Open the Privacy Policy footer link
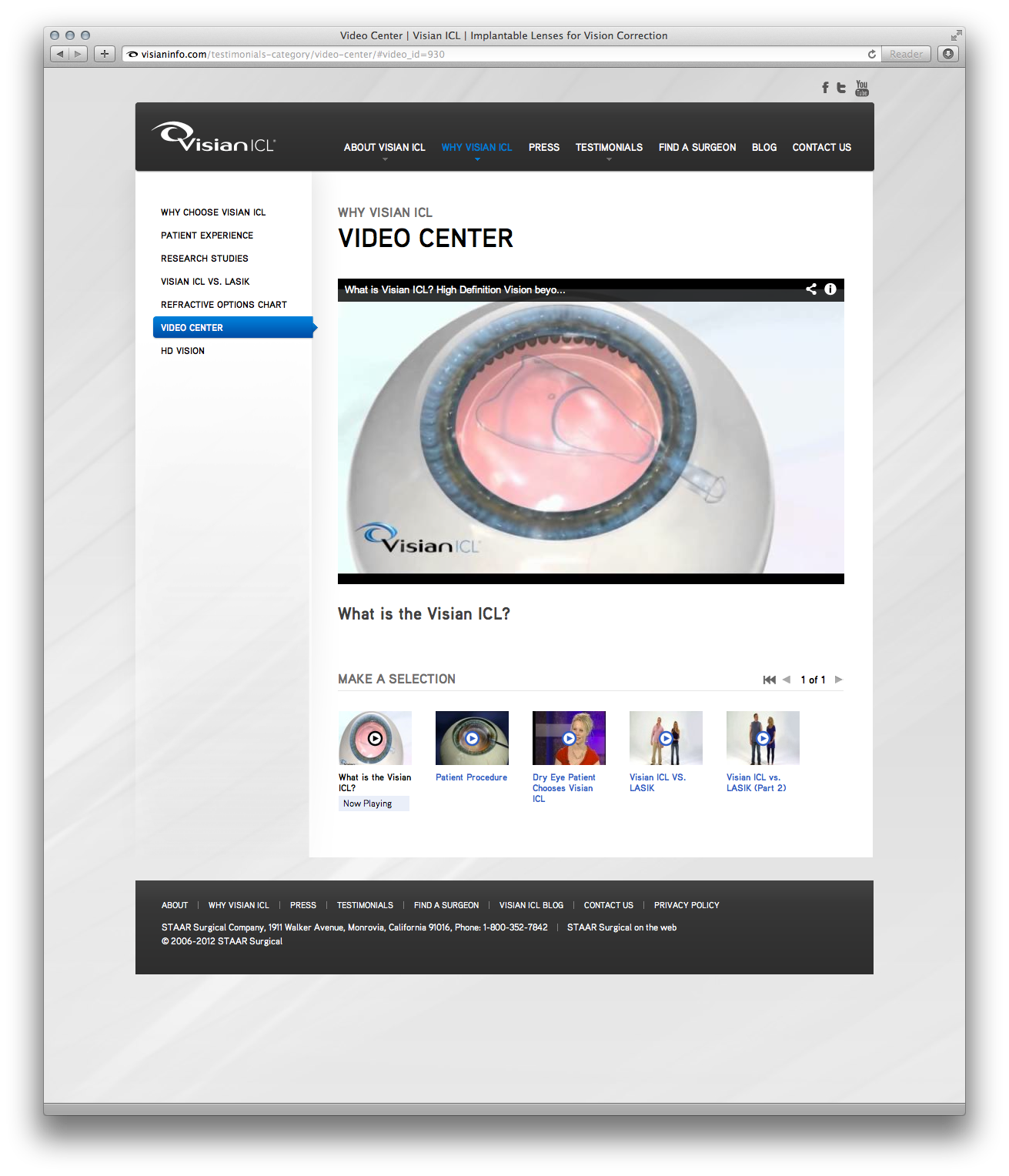 tap(687, 905)
